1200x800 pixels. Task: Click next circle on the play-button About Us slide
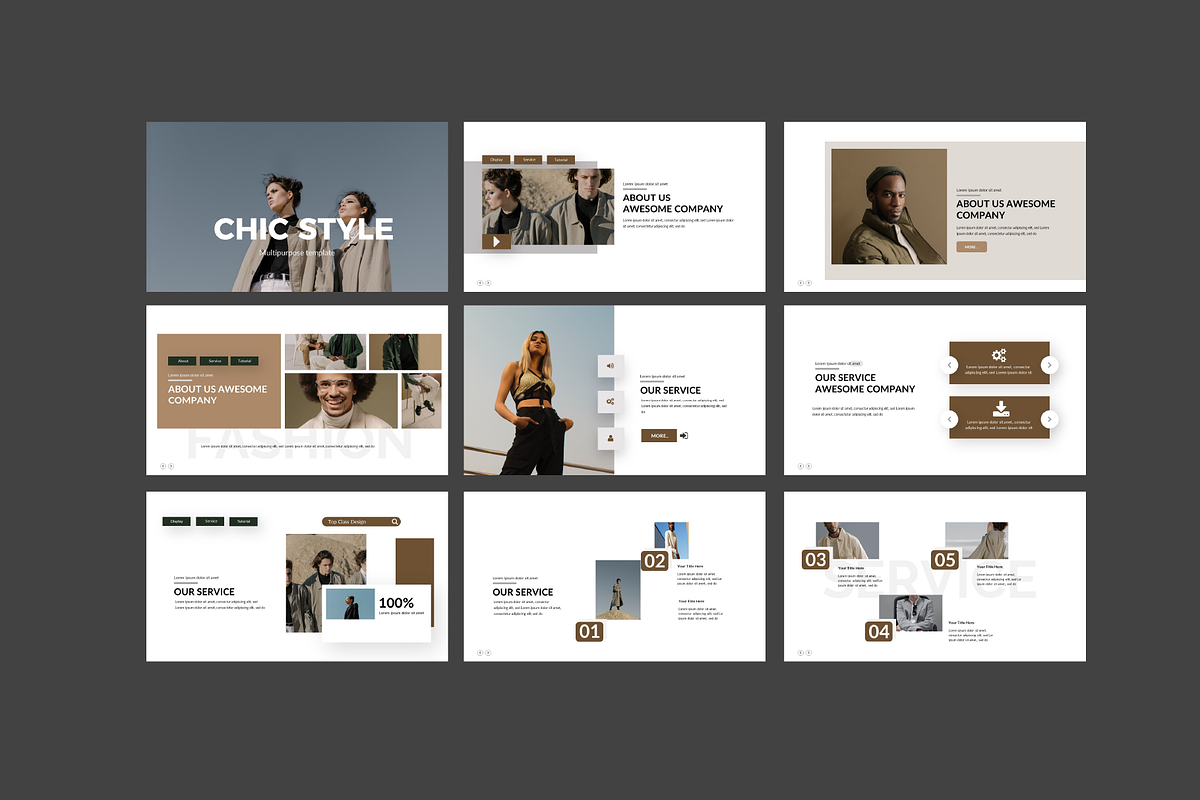(x=488, y=283)
